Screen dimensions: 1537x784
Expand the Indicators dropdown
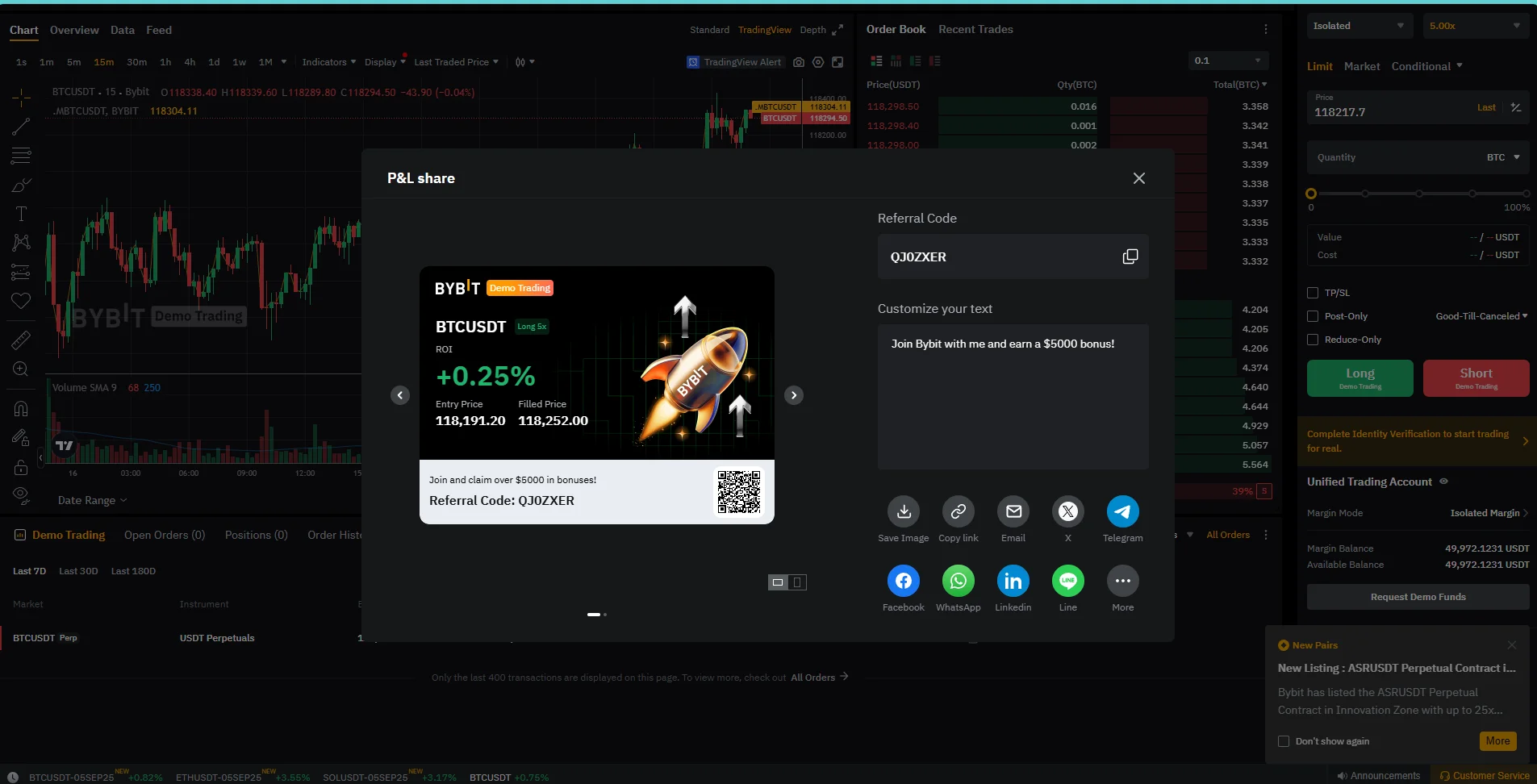point(328,62)
